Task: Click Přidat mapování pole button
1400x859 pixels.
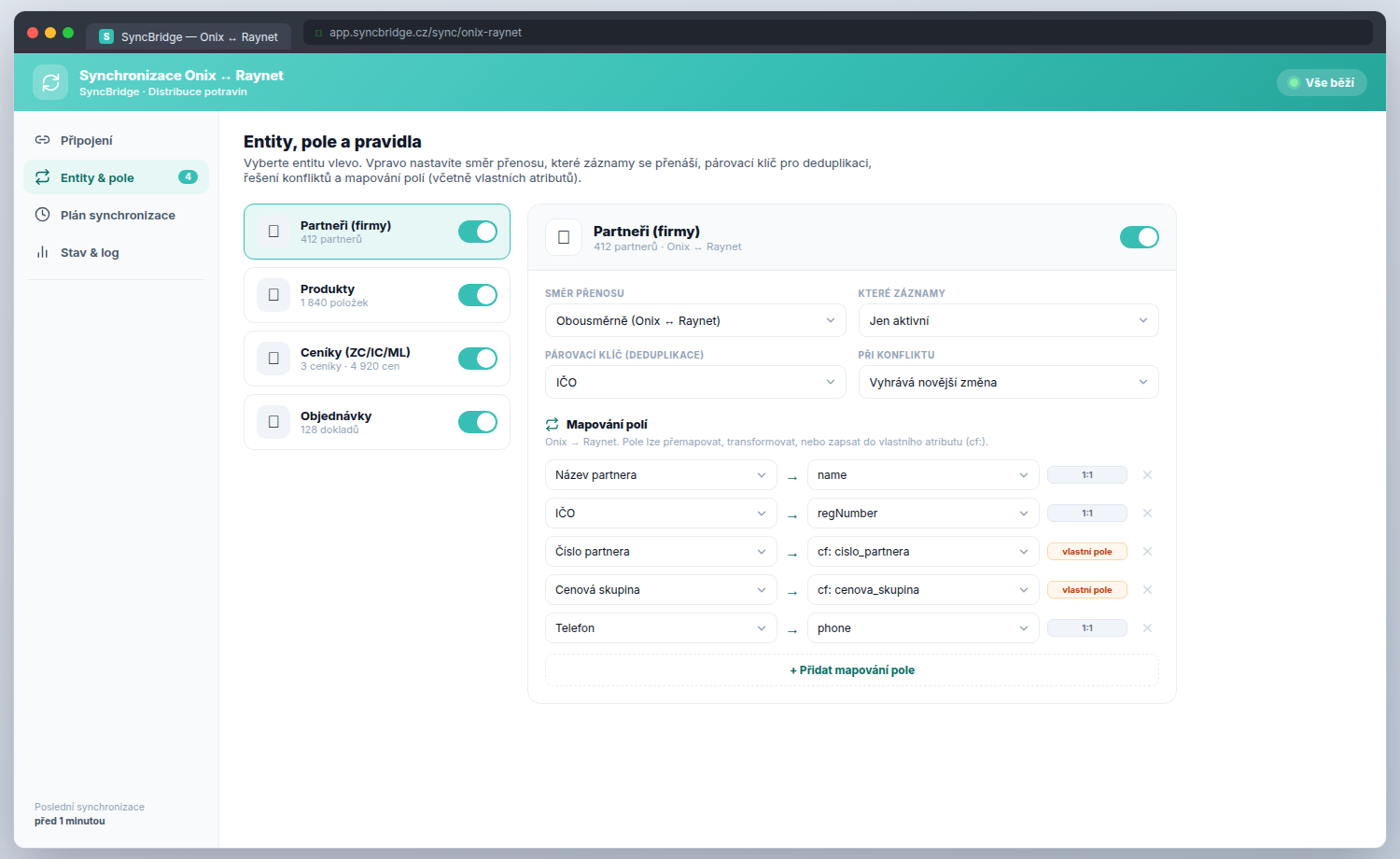Action: (852, 670)
